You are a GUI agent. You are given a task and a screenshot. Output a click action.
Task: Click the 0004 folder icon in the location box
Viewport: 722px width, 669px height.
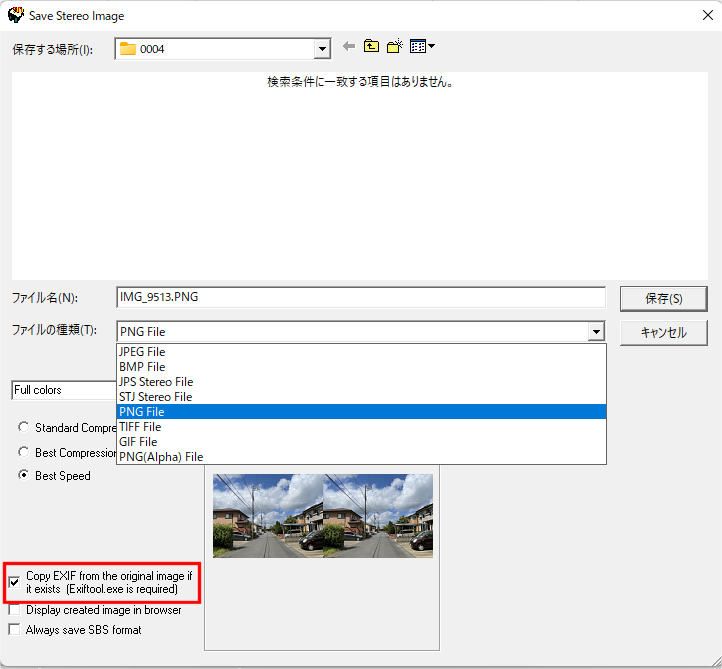[x=128, y=48]
